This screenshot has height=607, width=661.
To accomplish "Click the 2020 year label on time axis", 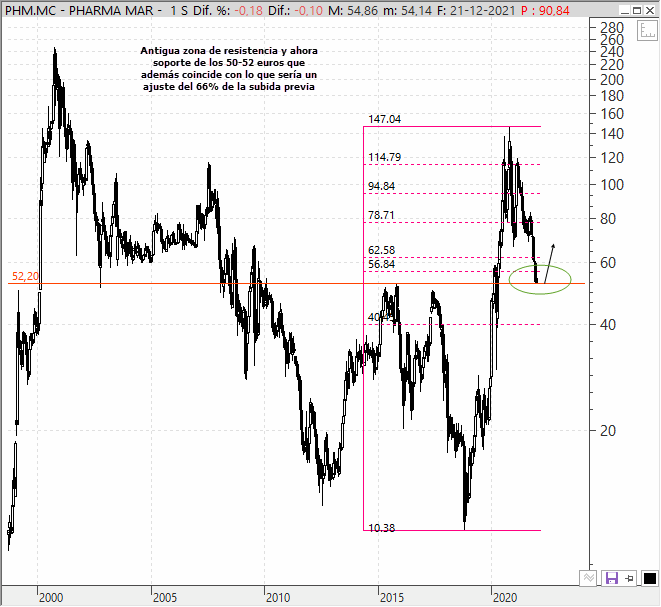I will (x=505, y=597).
